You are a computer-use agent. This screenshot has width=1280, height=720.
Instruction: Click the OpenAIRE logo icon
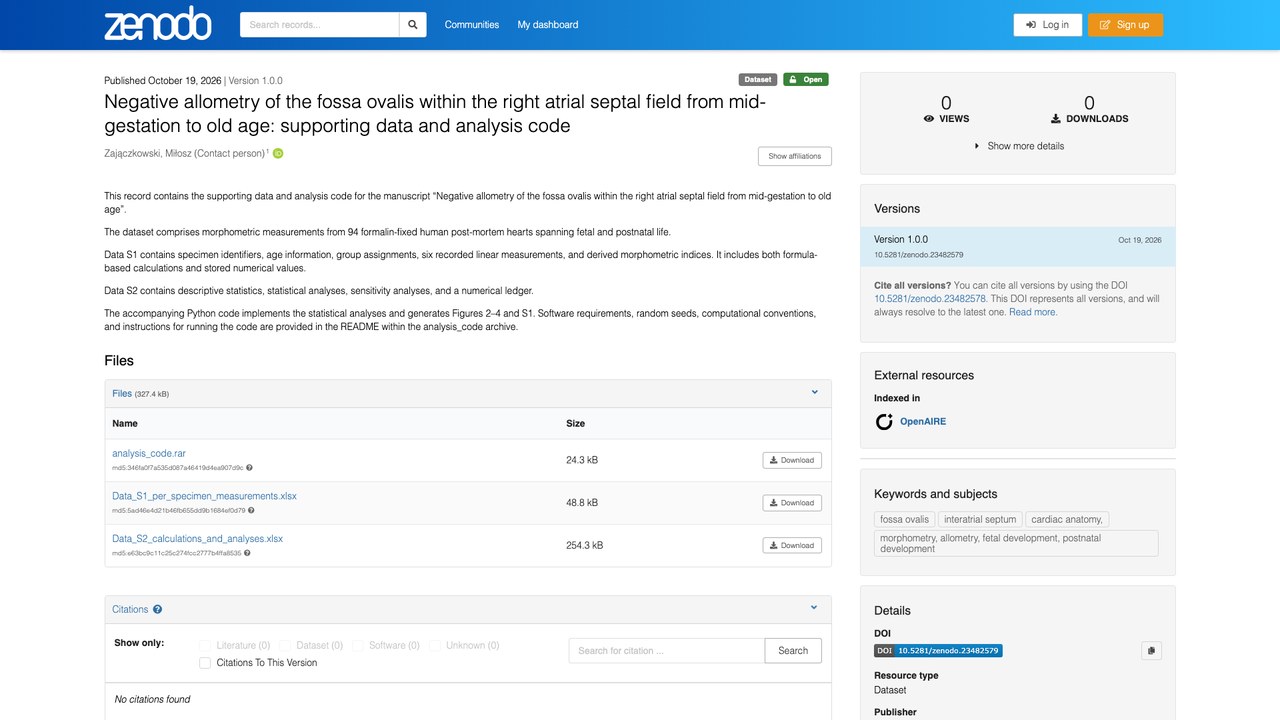(x=884, y=422)
